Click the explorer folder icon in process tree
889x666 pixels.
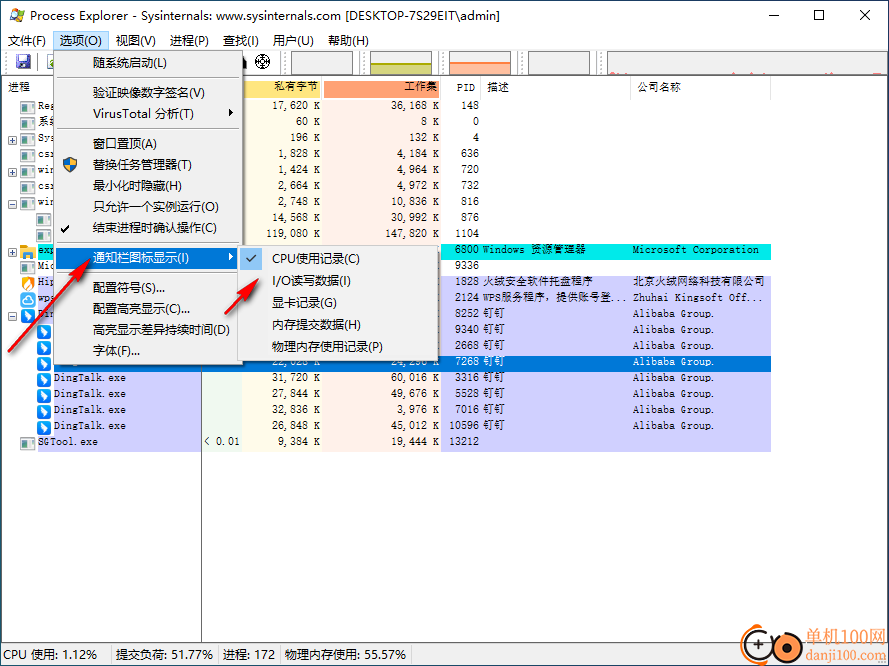coord(28,252)
